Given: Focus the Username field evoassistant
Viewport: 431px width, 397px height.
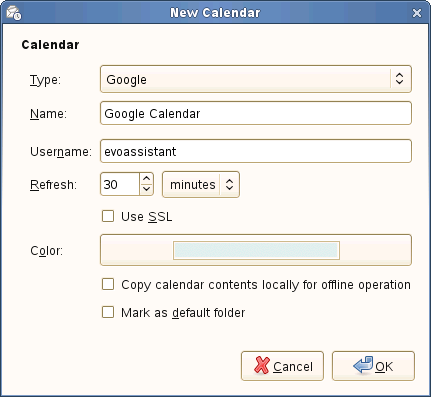Looking at the screenshot, I should coord(256,151).
